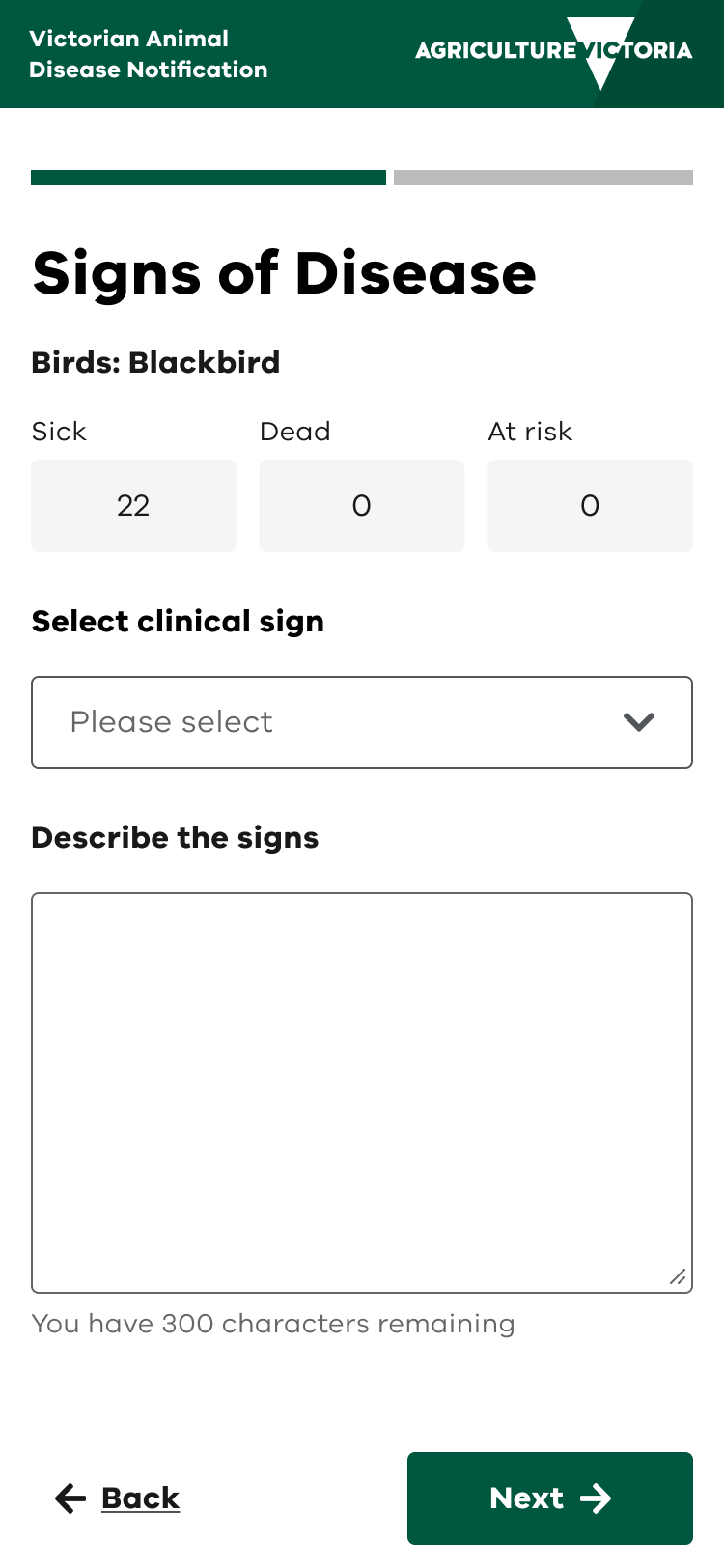Click inside the Describe the signs textarea
This screenshot has width=724, height=1568.
point(361,1091)
